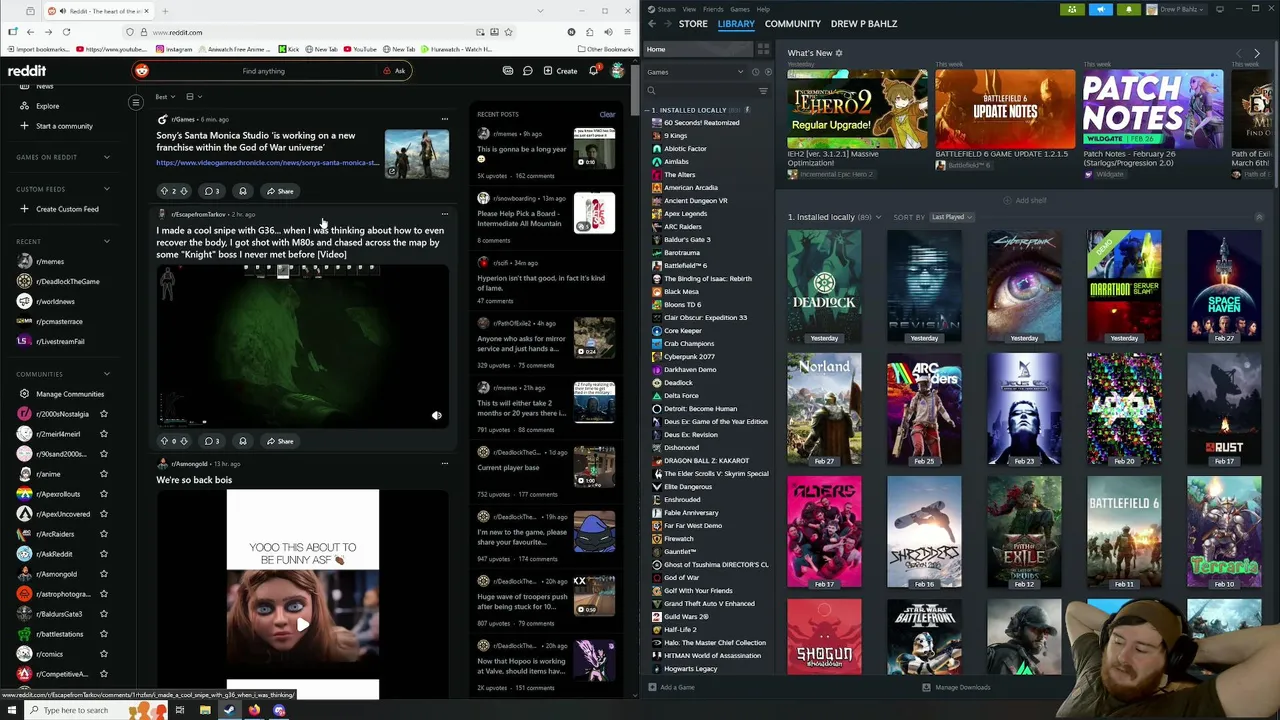This screenshot has width=1280, height=720.
Task: Favorite r/ApexUncovered with star
Action: point(103,514)
